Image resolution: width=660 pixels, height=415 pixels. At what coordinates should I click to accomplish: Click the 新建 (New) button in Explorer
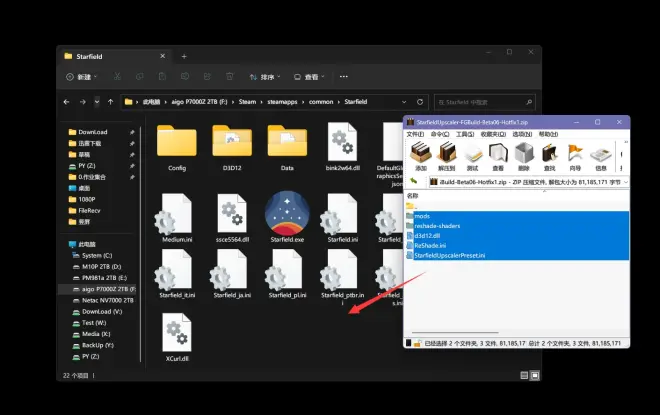(82, 77)
